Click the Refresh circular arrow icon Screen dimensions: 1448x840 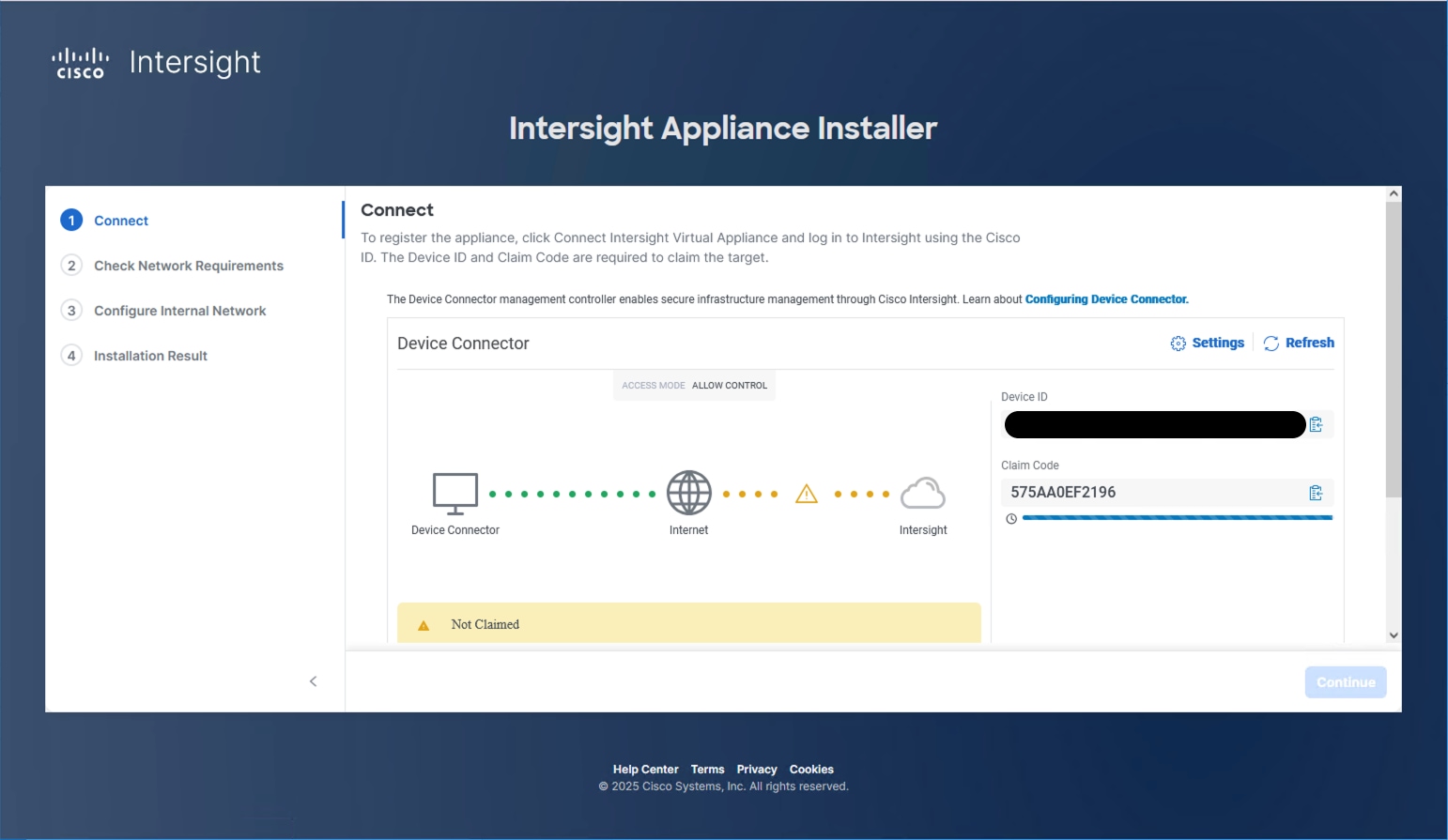[x=1271, y=344]
